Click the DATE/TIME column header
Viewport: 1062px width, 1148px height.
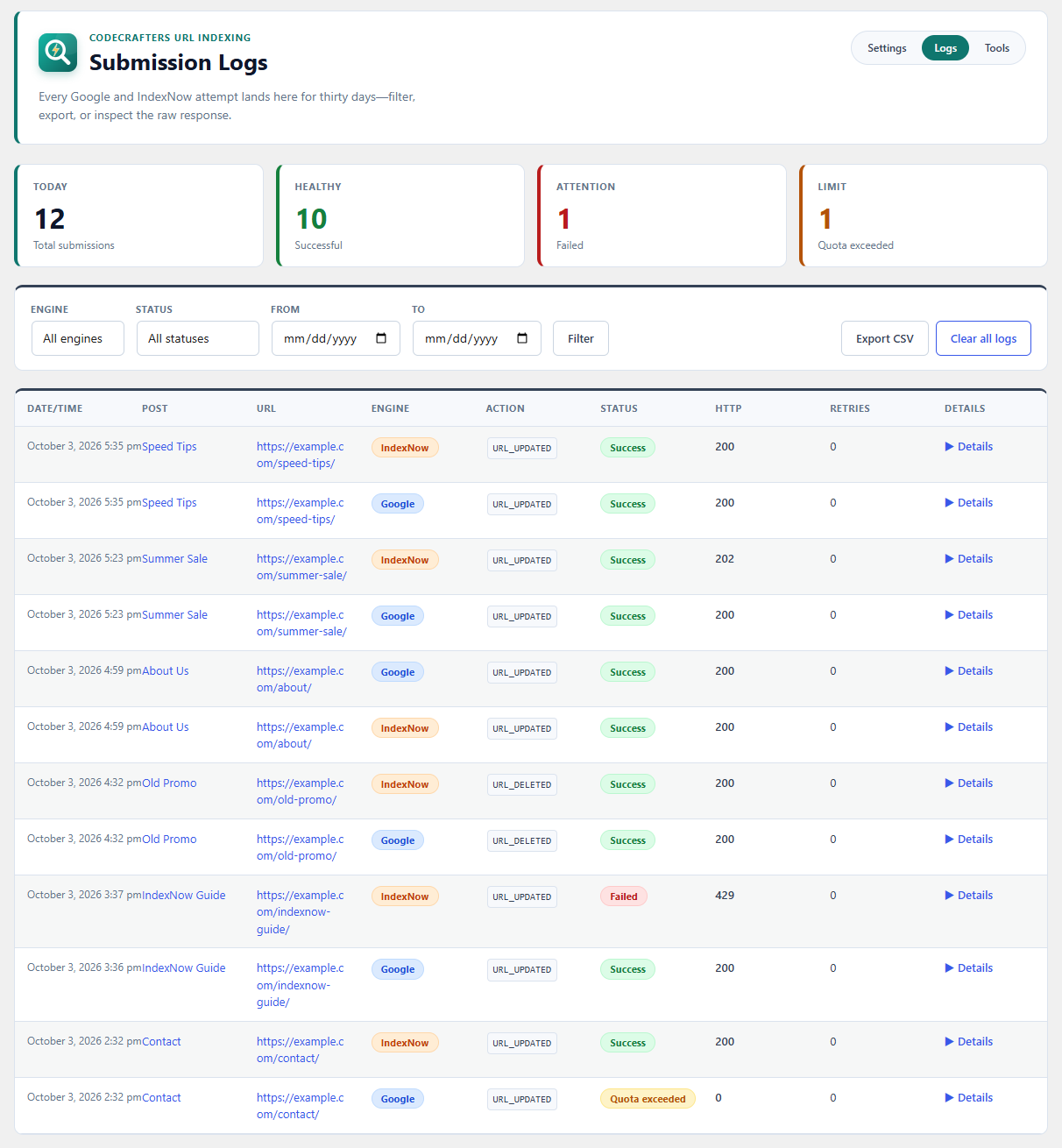pos(55,408)
